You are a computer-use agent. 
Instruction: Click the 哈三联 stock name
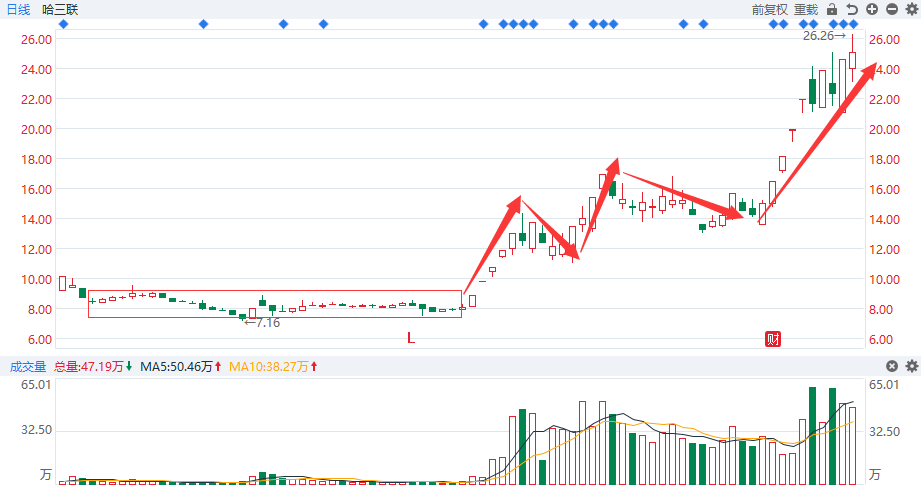[60, 9]
